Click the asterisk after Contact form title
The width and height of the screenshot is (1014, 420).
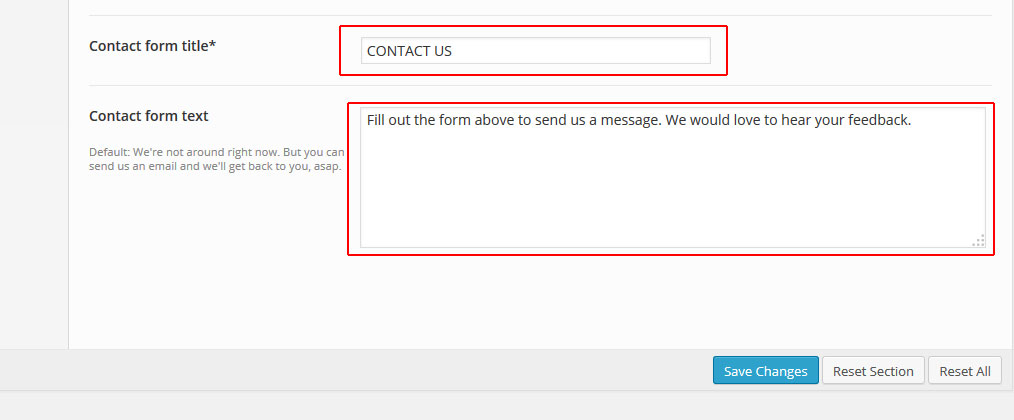212,45
